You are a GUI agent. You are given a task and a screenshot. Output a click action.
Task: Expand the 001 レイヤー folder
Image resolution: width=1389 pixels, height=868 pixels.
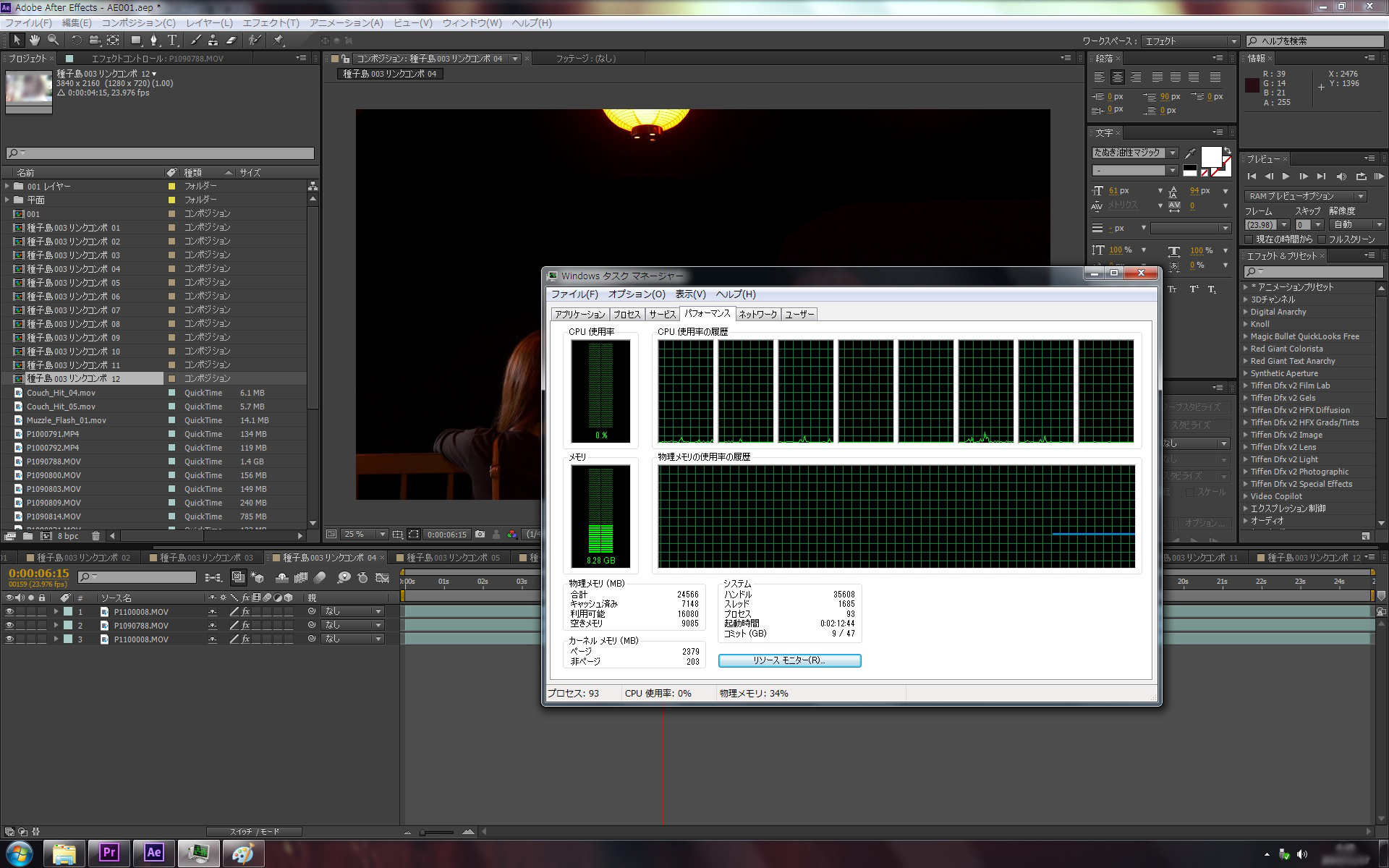click(7, 187)
